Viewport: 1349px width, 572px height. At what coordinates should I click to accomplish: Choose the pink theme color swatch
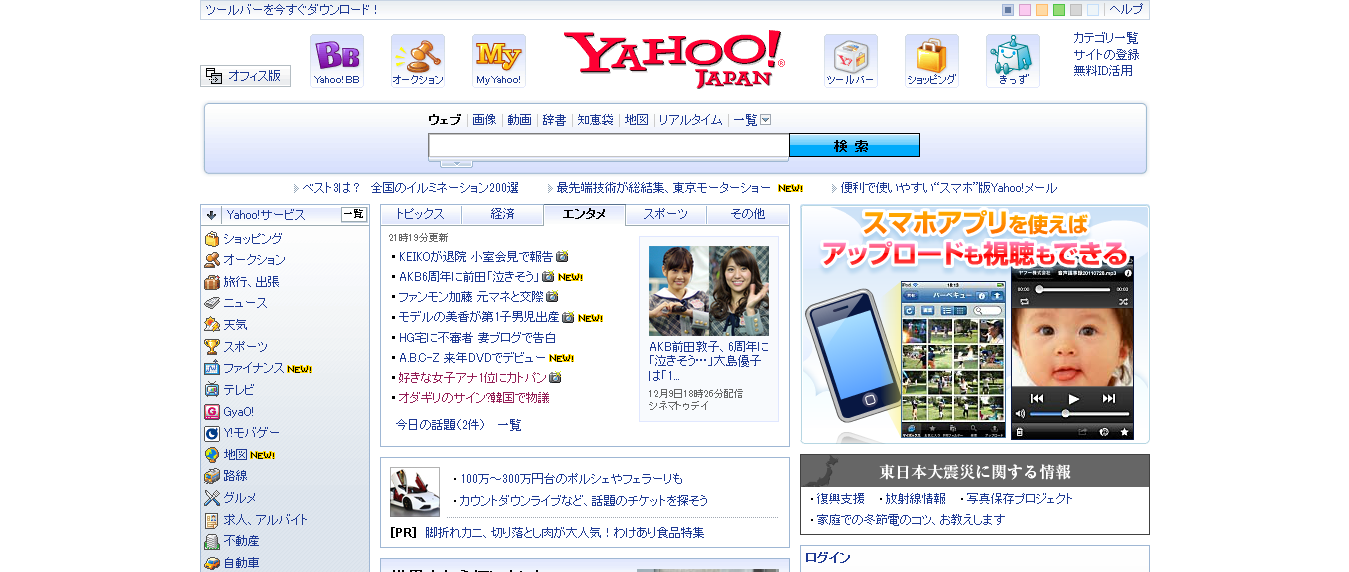(x=1025, y=10)
